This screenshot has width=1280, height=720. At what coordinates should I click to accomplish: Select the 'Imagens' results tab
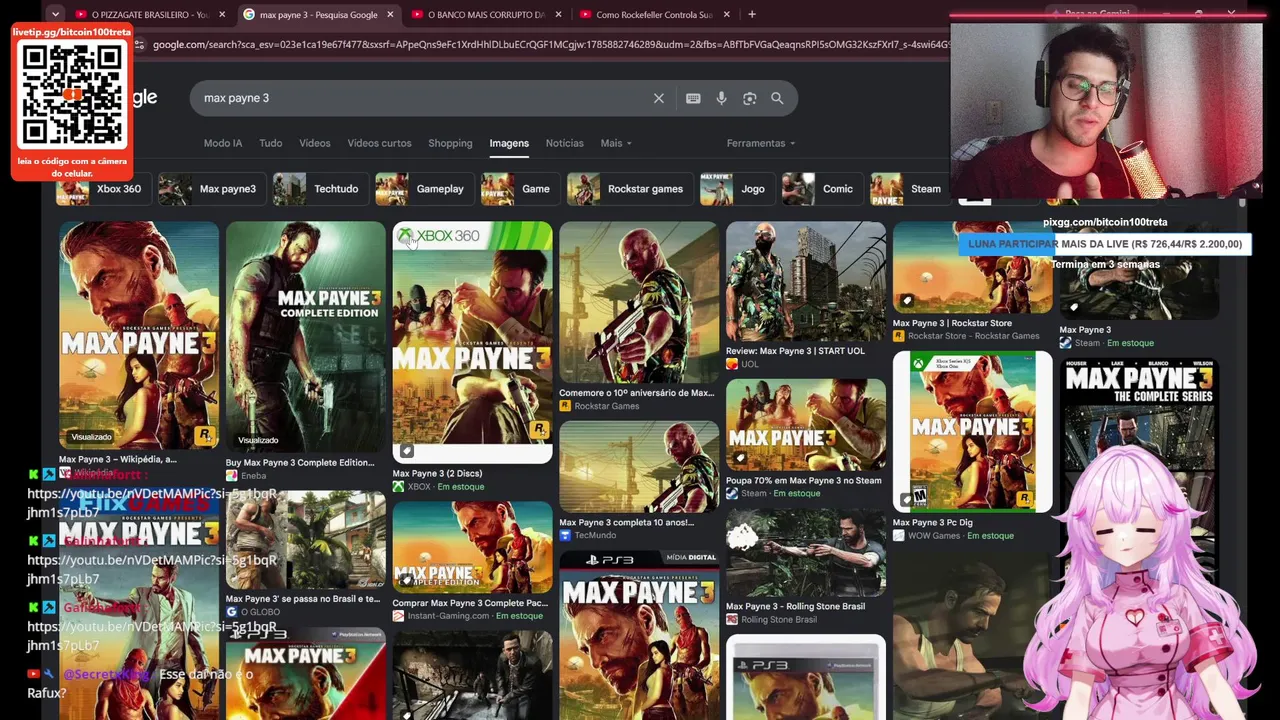(509, 143)
